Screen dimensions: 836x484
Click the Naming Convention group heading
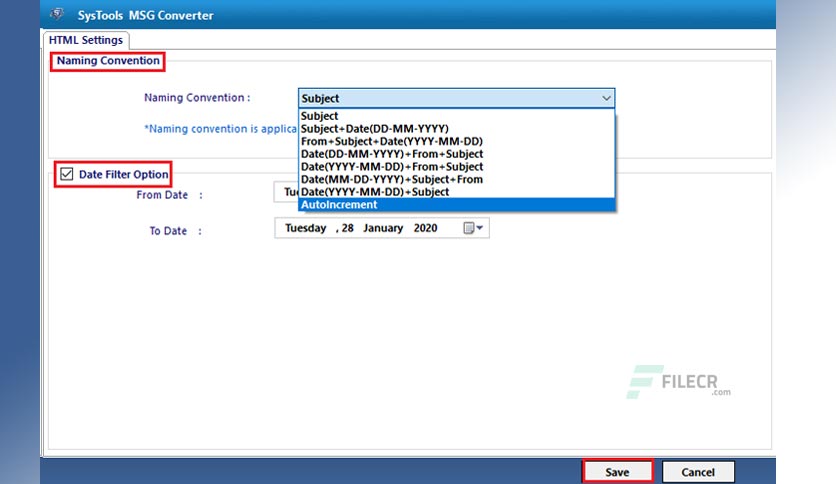coord(108,61)
